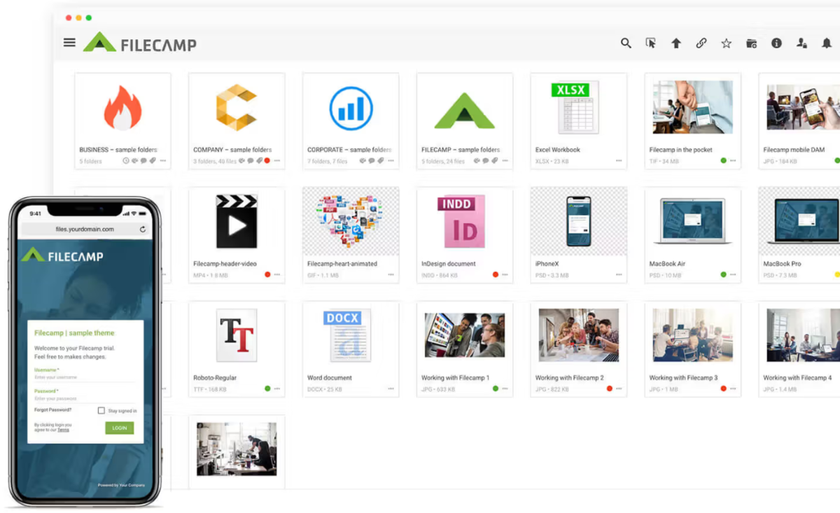Open more options for InDesign document

click(x=505, y=275)
